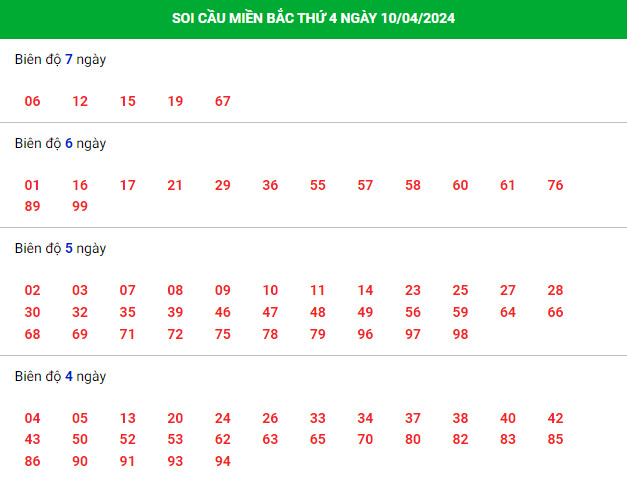This screenshot has width=627, height=480.
Task: Select number 01 in the 6-day group
Action: [x=32, y=185]
